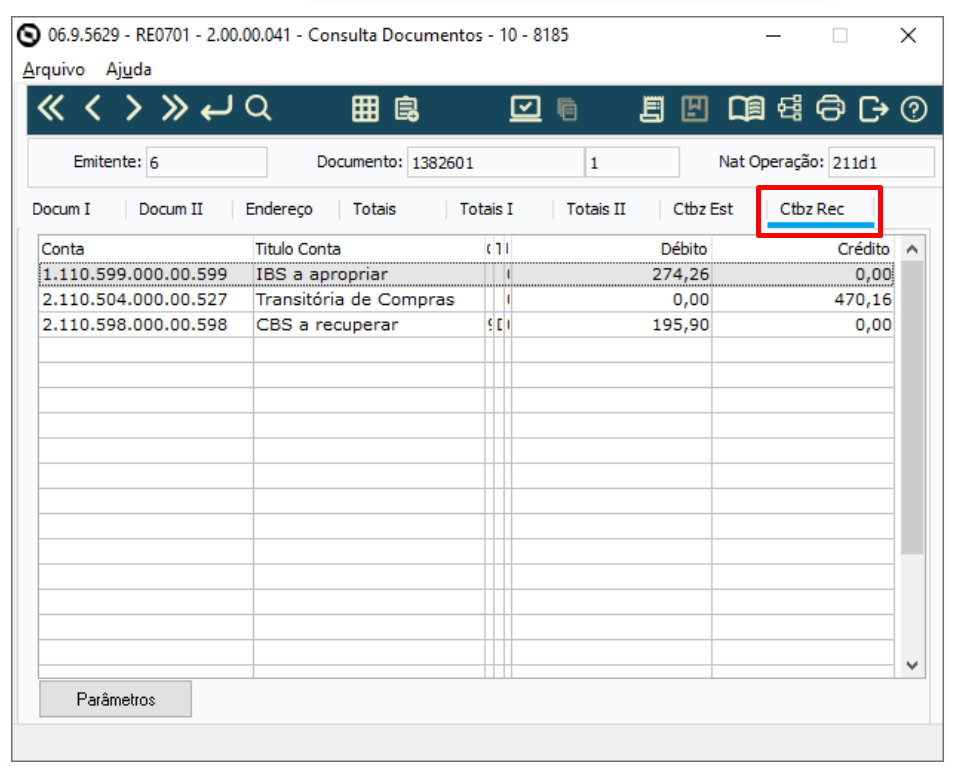The width and height of the screenshot is (953, 766).
Task: Open the Totais II tab
Action: (x=596, y=209)
